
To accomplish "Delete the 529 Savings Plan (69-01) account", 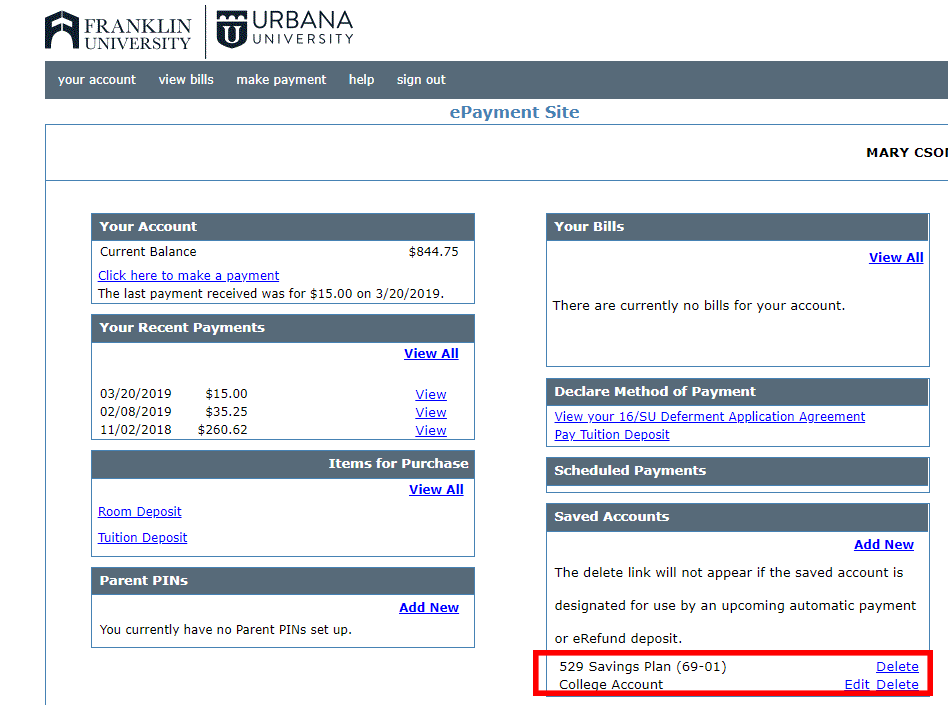I will (897, 667).
